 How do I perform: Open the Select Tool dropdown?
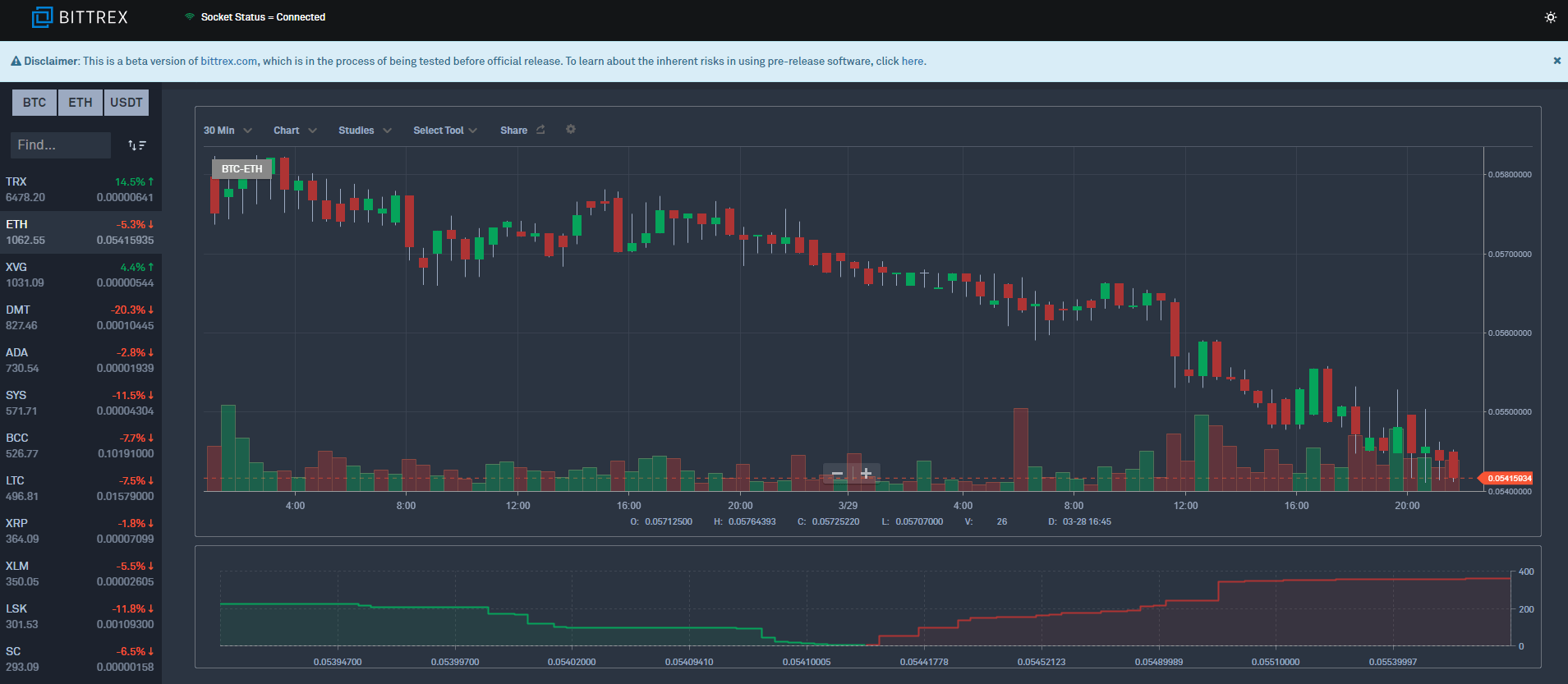point(444,131)
